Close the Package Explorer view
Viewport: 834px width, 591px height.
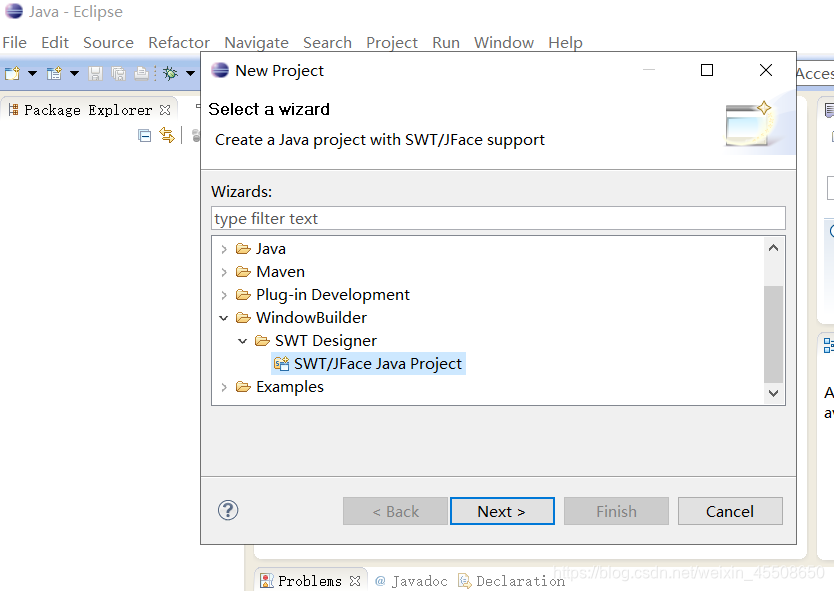coord(165,110)
